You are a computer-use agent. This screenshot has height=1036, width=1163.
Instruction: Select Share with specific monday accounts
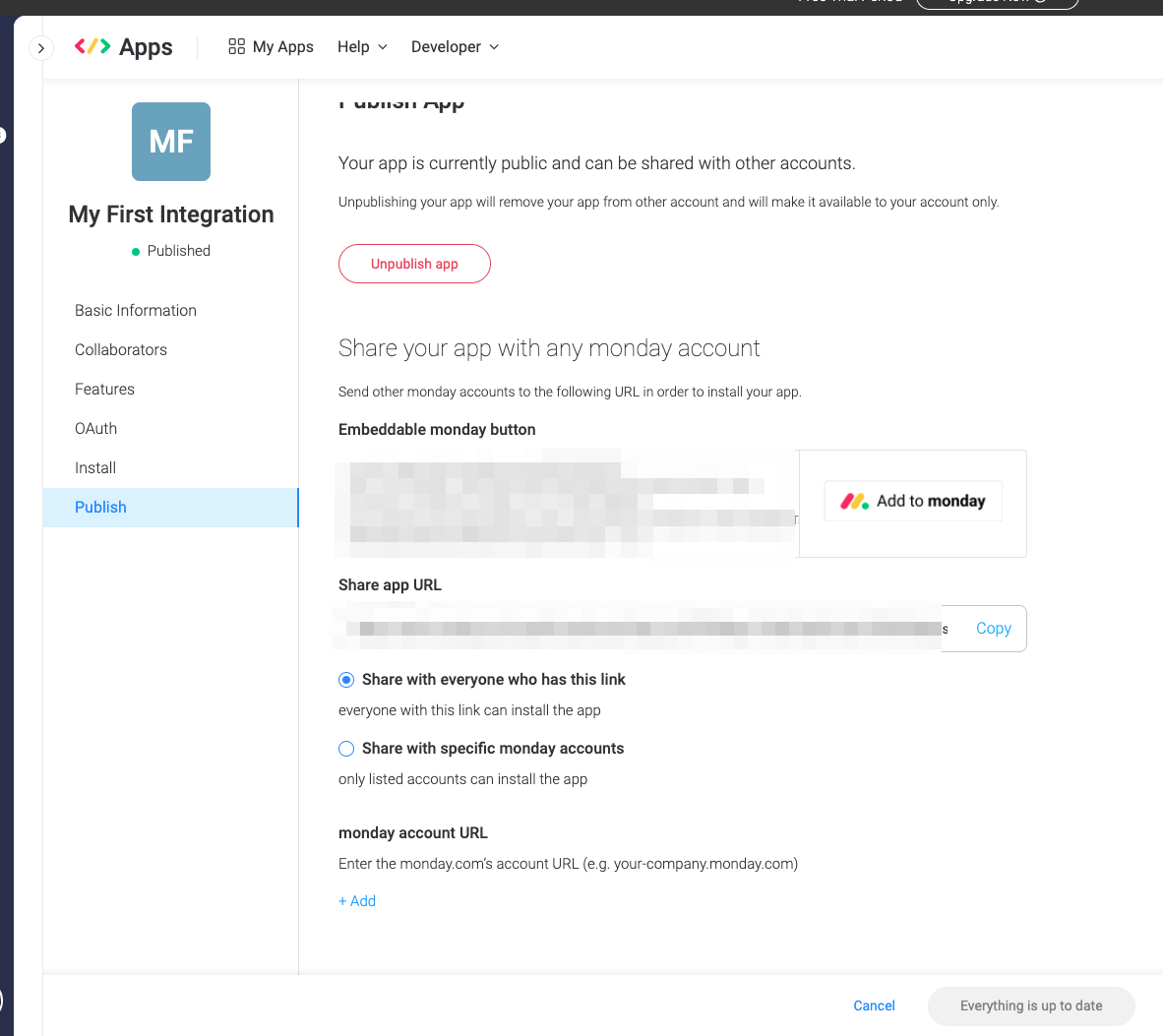(346, 749)
